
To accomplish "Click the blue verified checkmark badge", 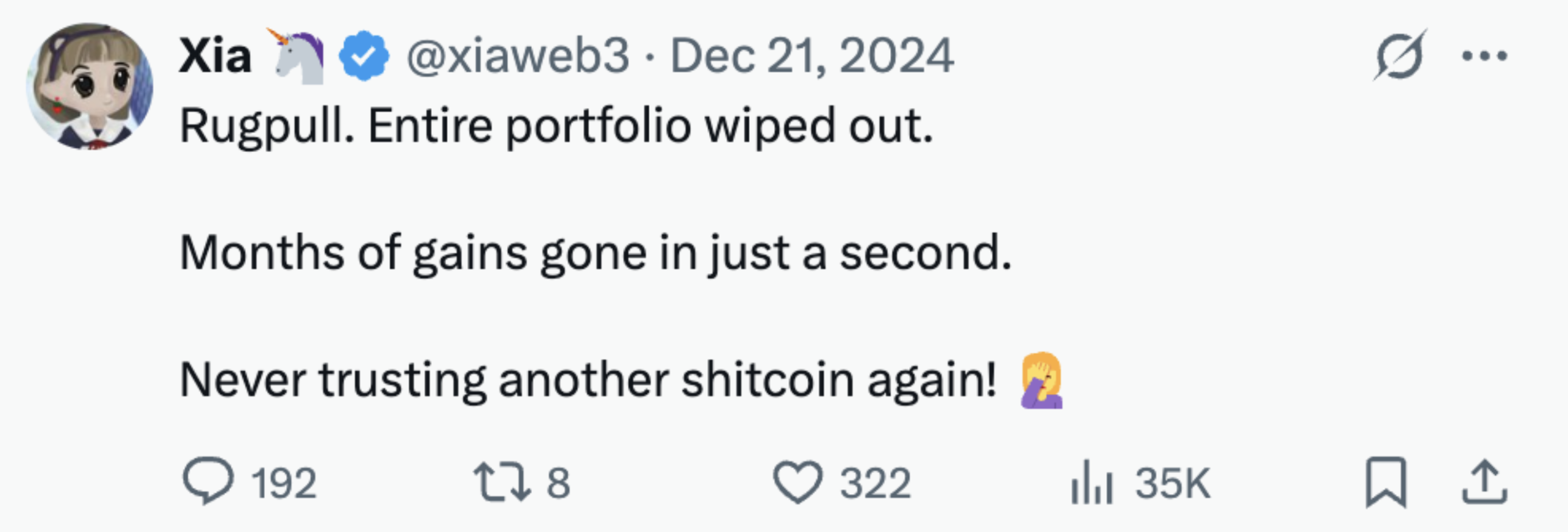I will point(364,56).
